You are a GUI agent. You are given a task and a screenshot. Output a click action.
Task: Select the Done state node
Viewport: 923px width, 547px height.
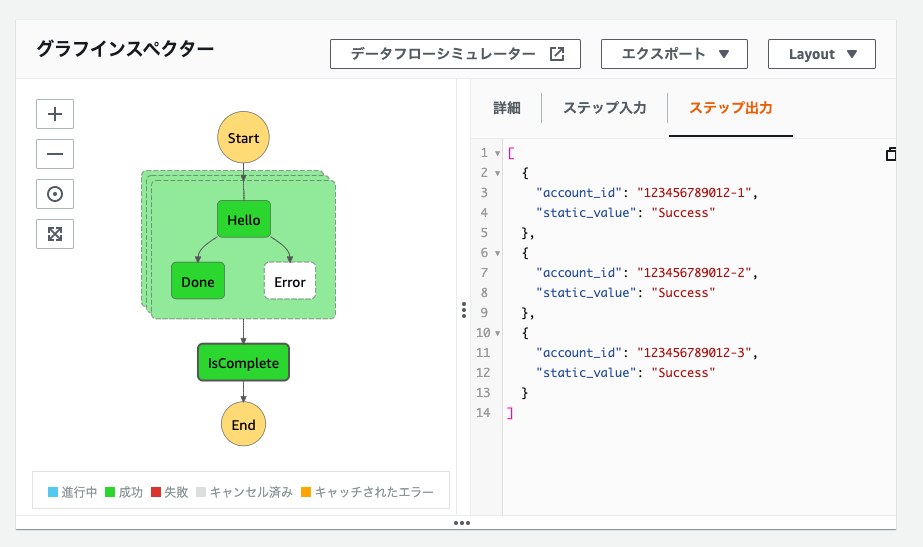(x=198, y=281)
